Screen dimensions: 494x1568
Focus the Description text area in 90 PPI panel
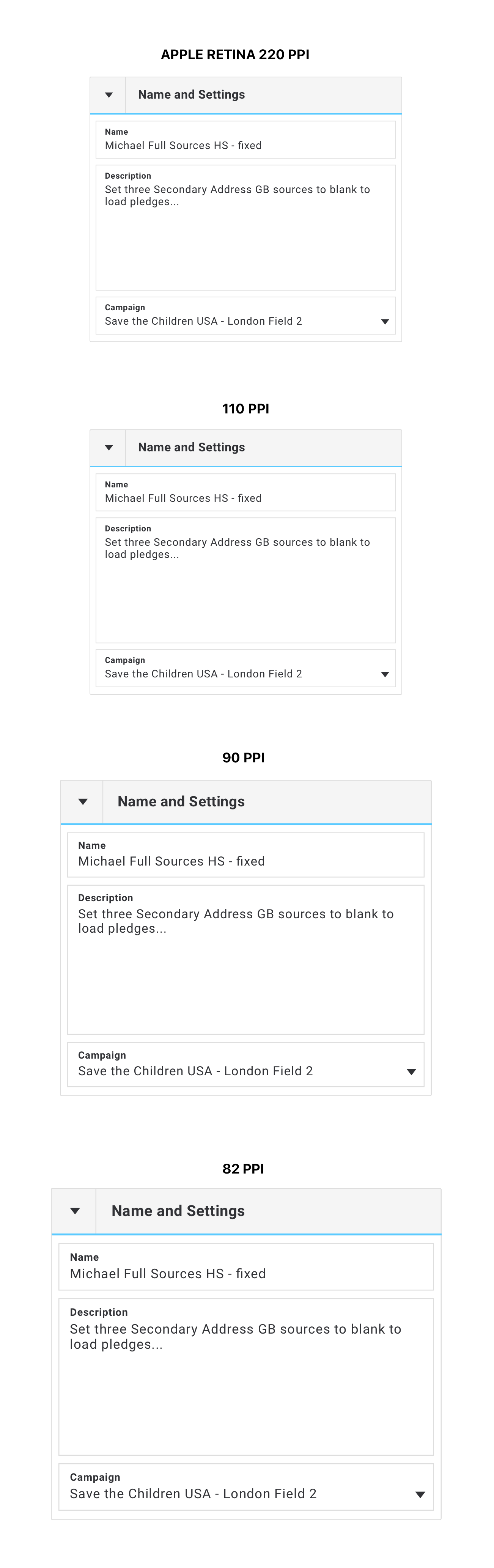(x=245, y=960)
